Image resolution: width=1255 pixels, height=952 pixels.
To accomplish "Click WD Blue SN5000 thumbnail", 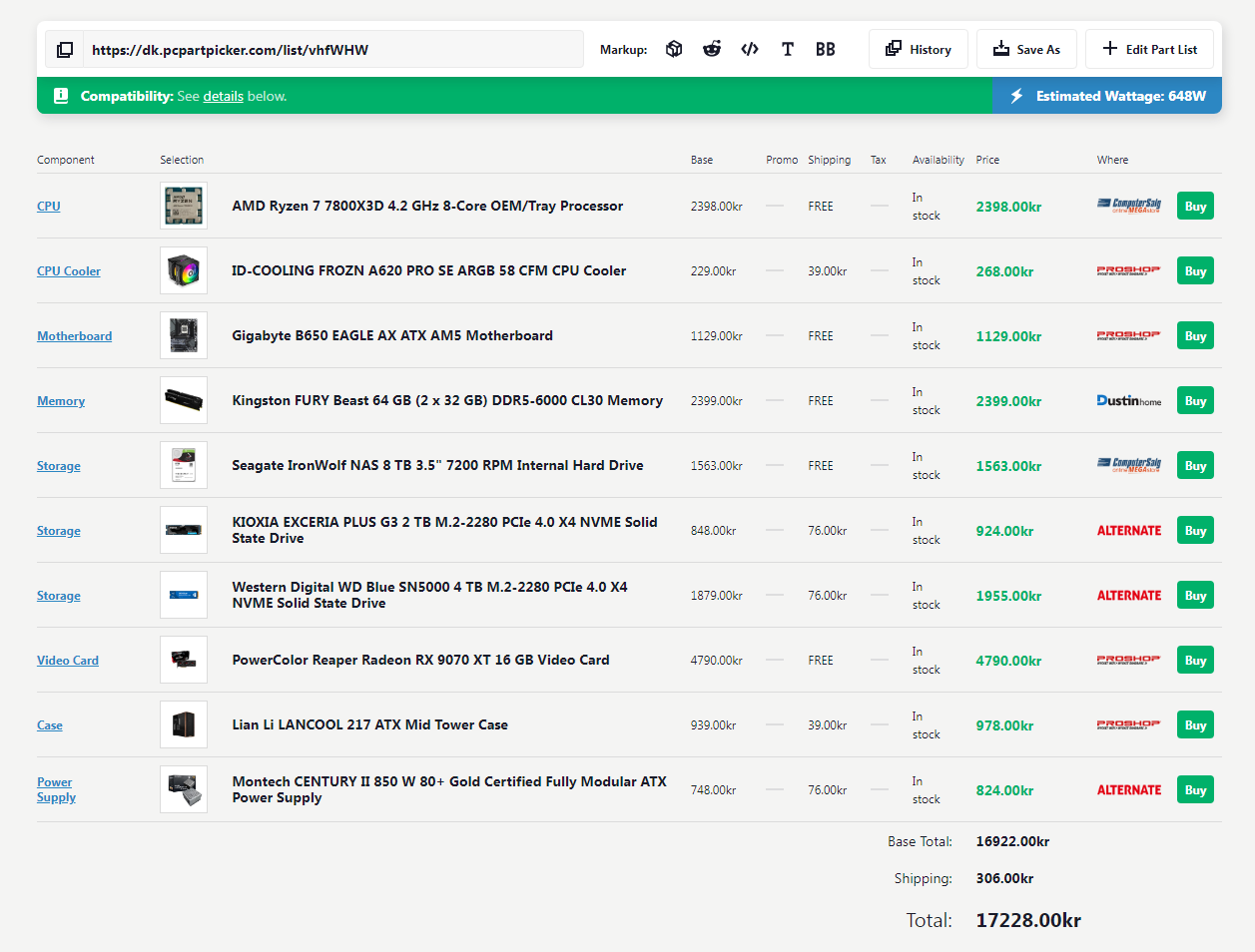I will 184,595.
